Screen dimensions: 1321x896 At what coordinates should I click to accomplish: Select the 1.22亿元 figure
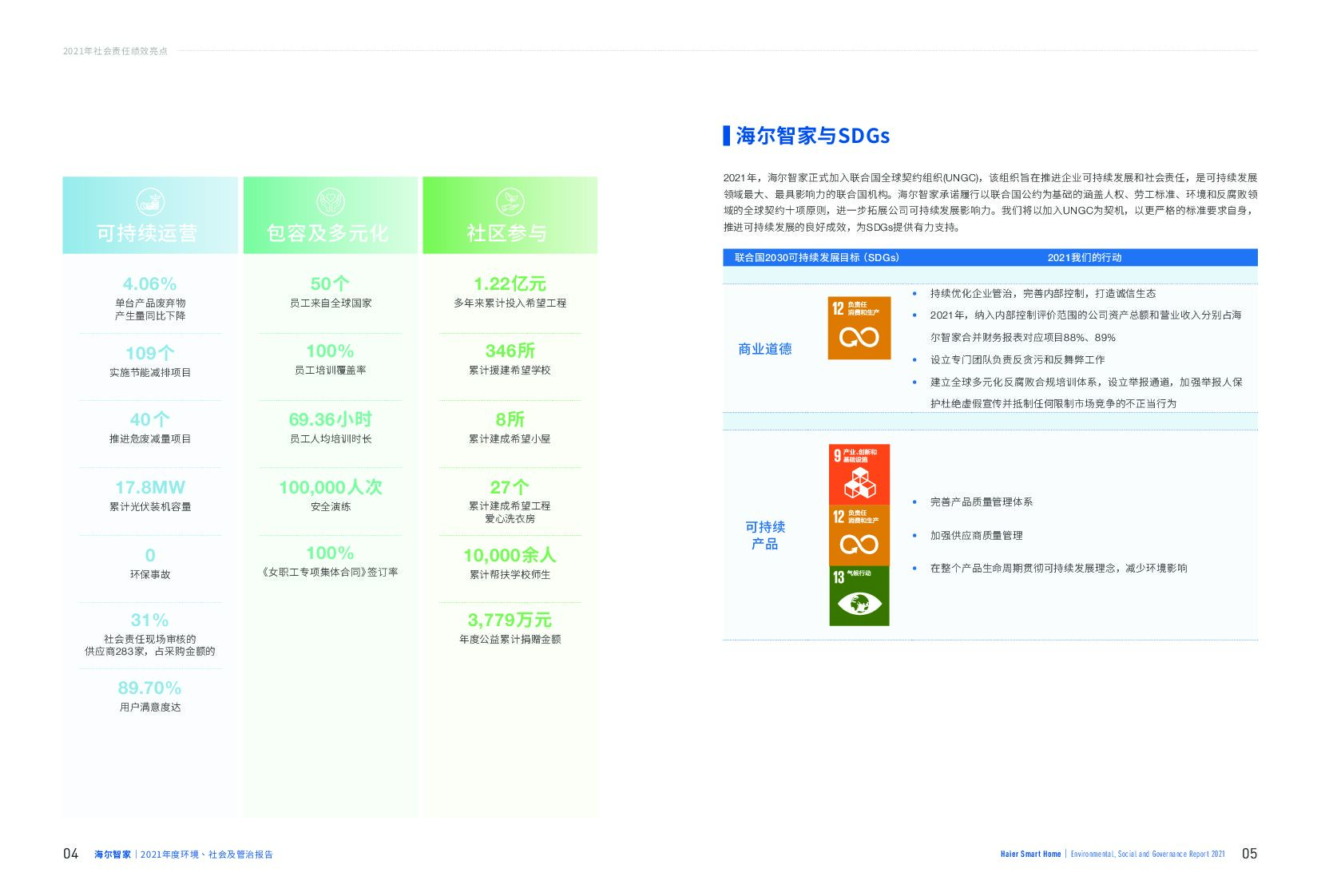pyautogui.click(x=510, y=283)
